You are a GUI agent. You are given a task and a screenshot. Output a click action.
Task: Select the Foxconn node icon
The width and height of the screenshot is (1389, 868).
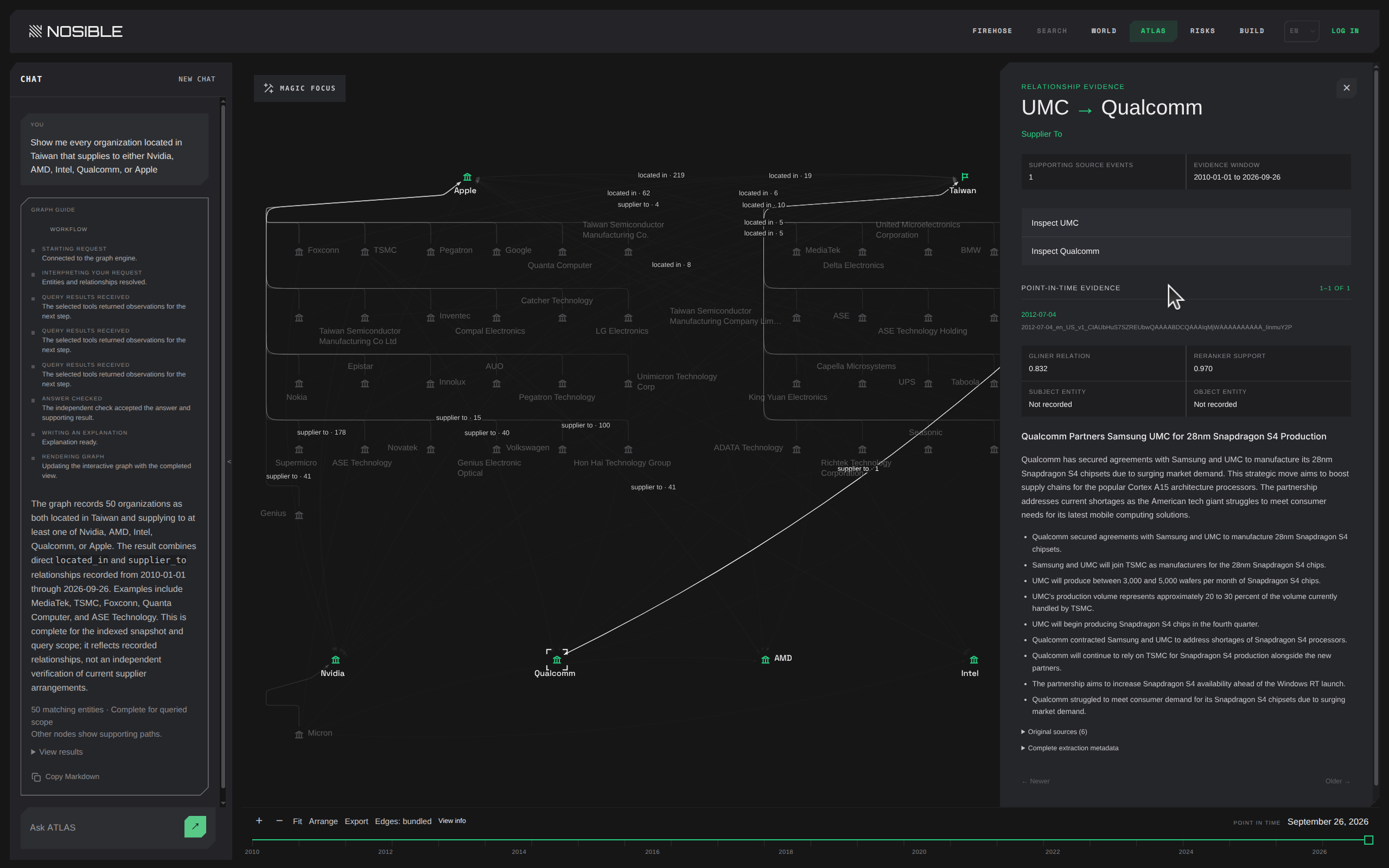pos(299,252)
